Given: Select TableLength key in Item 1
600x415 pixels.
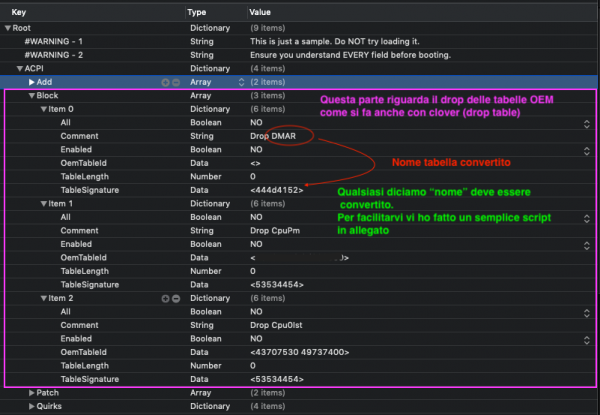Looking at the screenshot, I should pyautogui.click(x=85, y=271).
